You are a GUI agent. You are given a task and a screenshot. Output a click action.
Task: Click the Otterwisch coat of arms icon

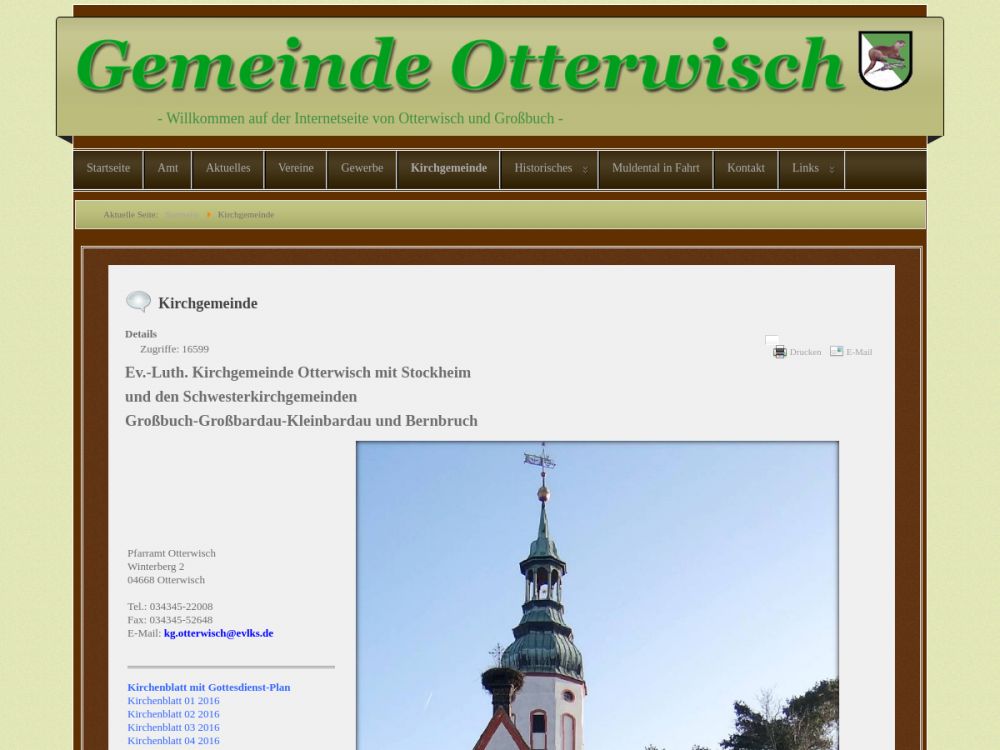(x=885, y=60)
